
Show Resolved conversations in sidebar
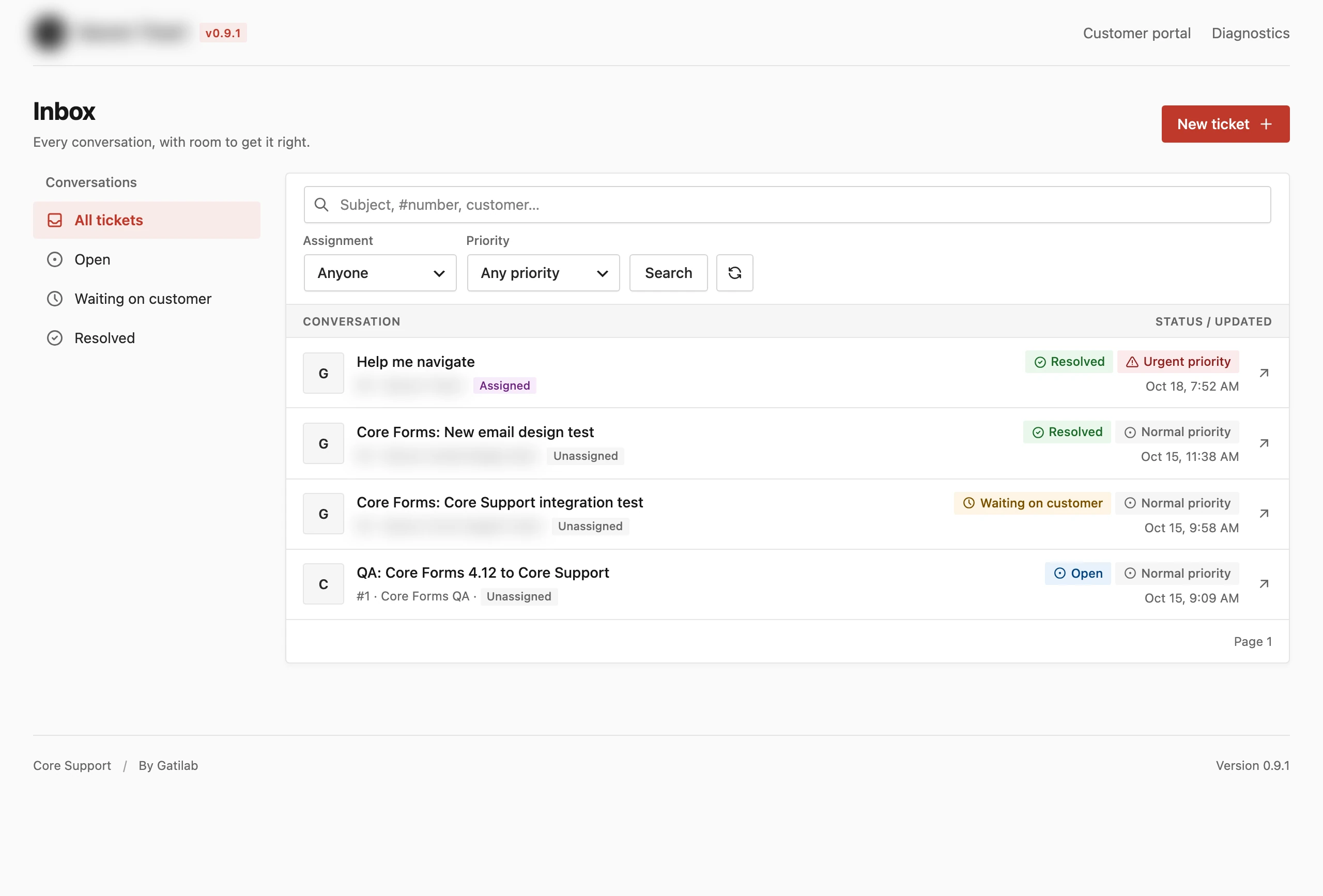pyautogui.click(x=147, y=337)
